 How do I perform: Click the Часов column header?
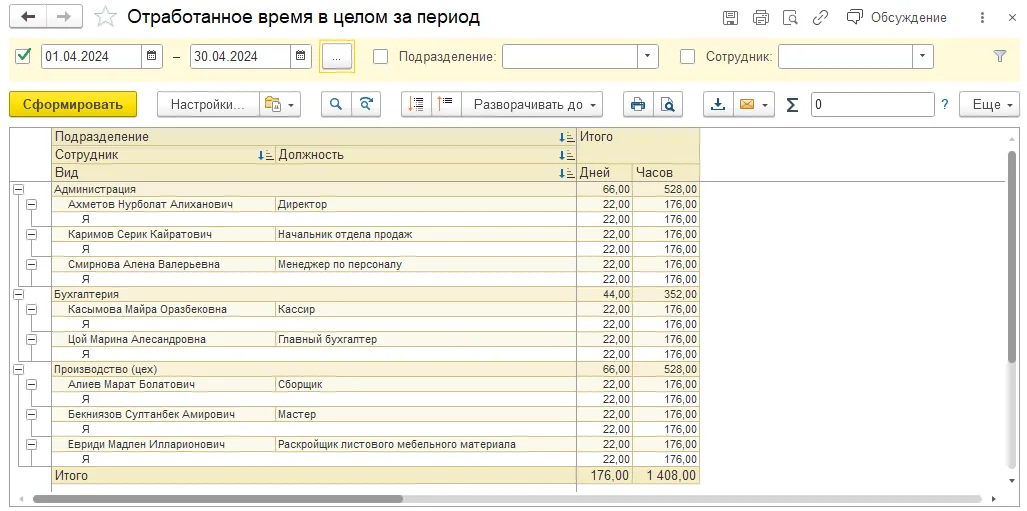pos(665,173)
